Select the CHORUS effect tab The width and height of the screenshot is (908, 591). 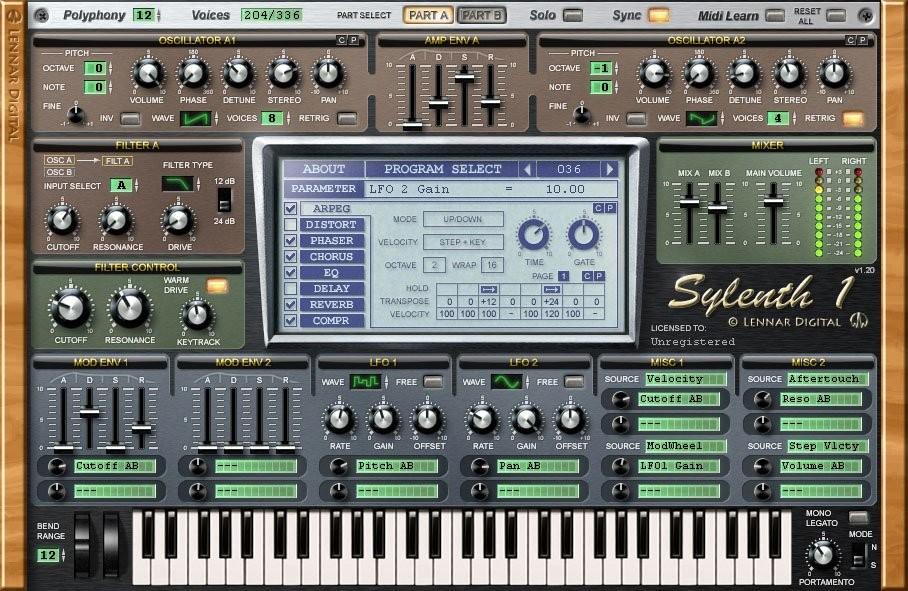point(331,257)
